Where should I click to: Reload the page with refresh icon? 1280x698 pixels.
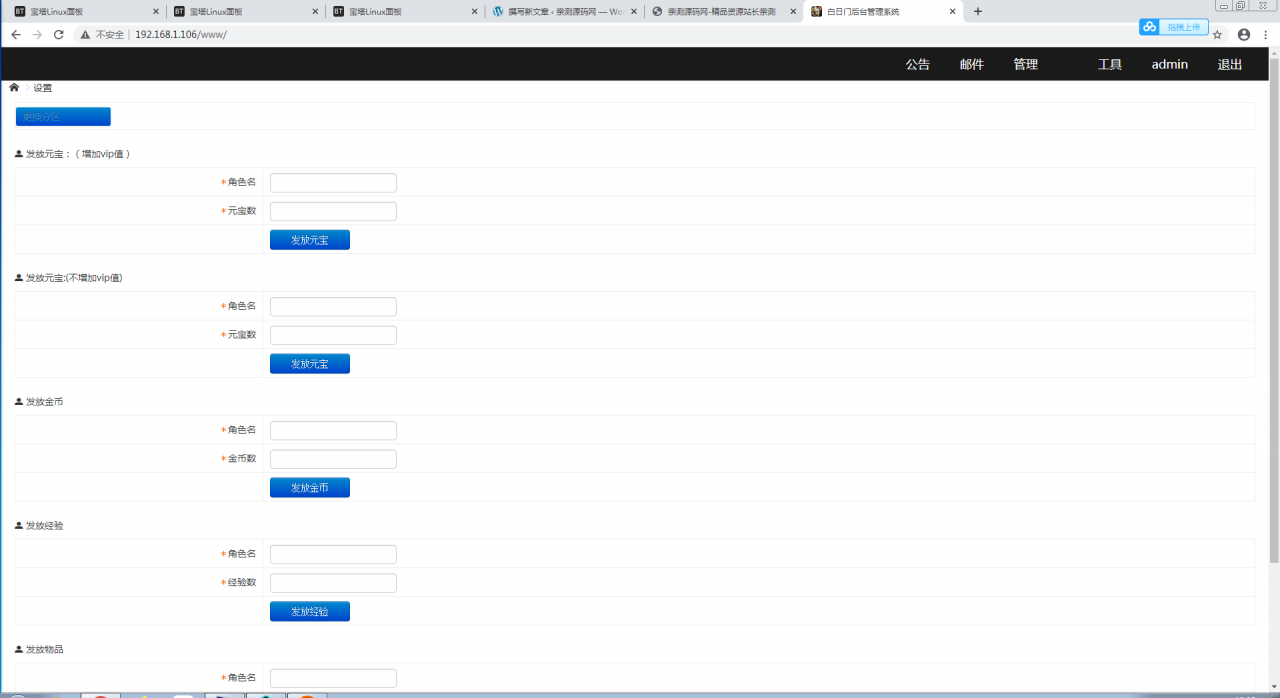(x=59, y=34)
